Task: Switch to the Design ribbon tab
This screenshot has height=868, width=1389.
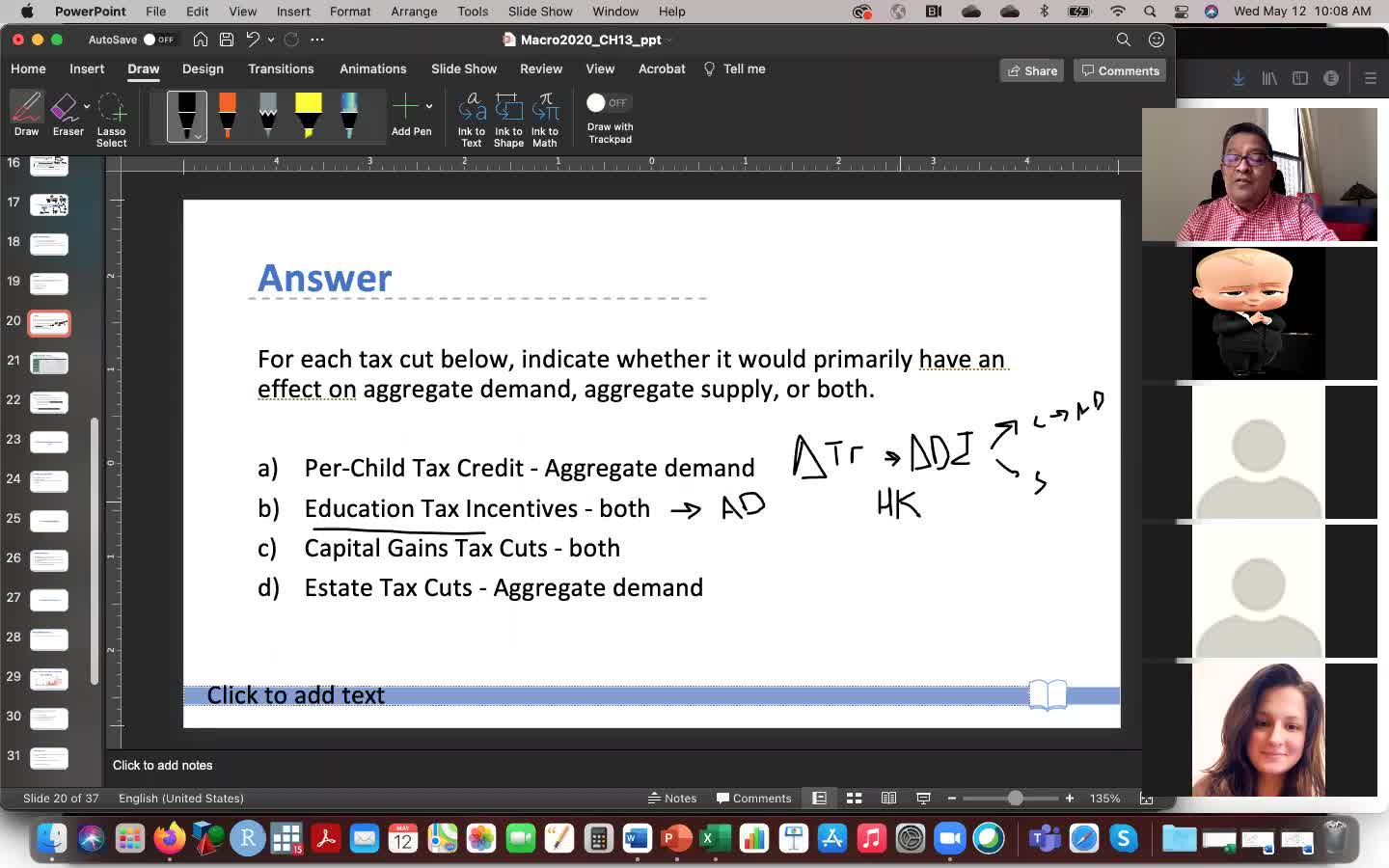Action: [x=203, y=69]
